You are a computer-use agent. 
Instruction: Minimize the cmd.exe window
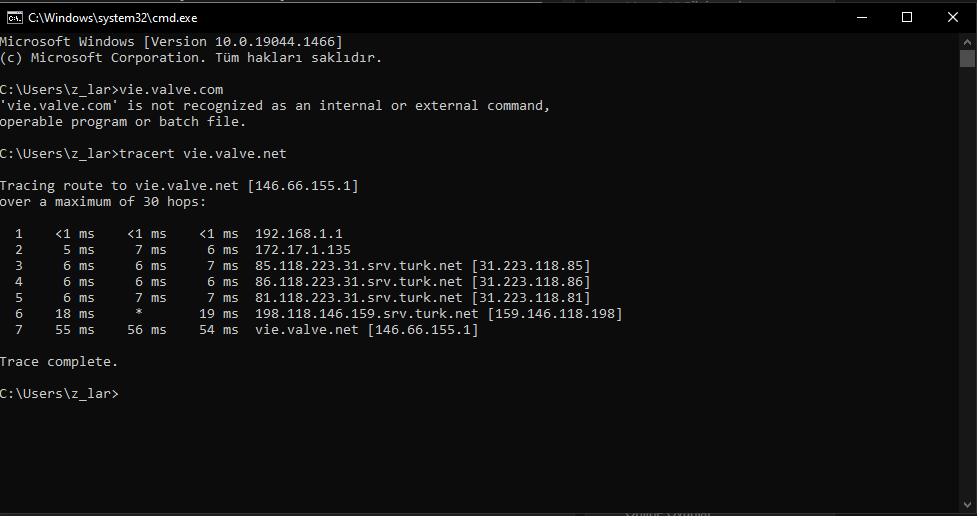pos(862,17)
